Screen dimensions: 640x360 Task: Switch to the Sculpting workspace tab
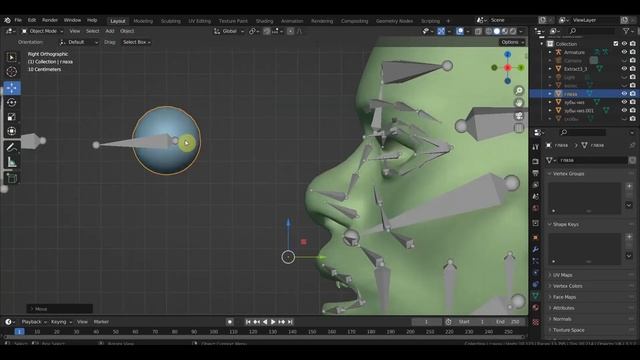pos(171,21)
